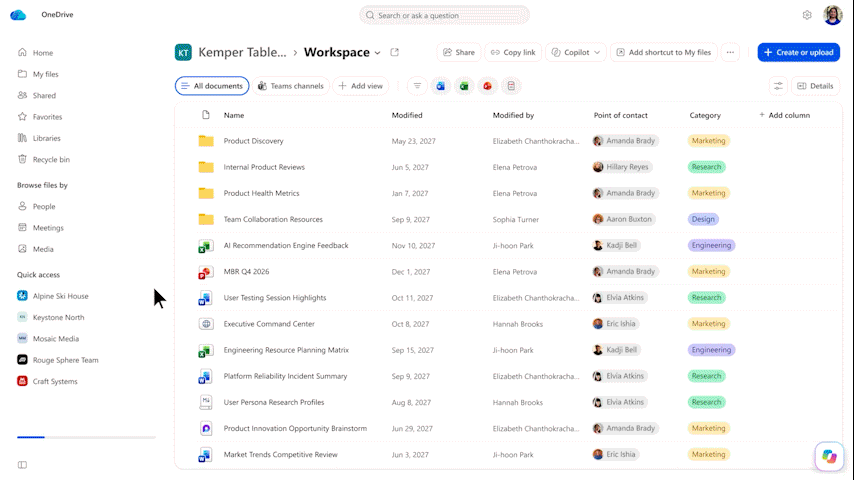Open Create or upload menu

pyautogui.click(x=798, y=52)
